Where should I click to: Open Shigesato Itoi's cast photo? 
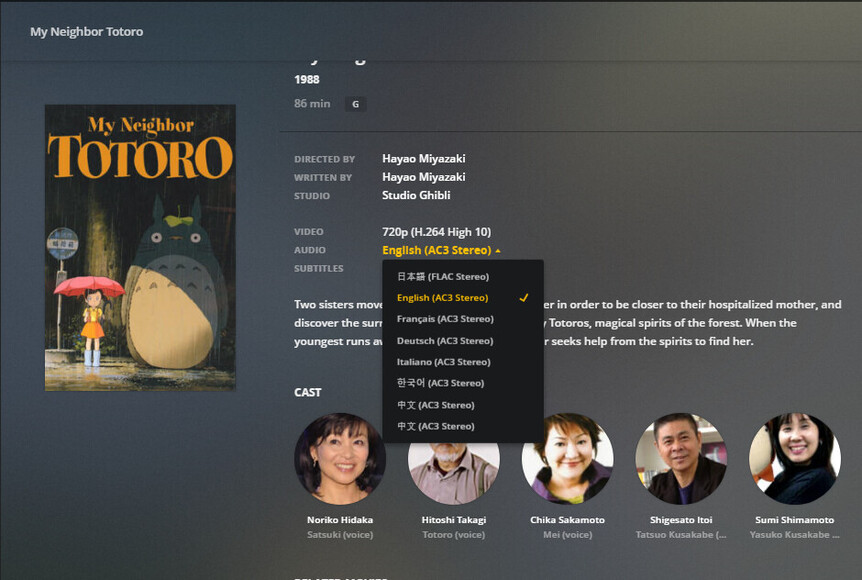(x=681, y=459)
